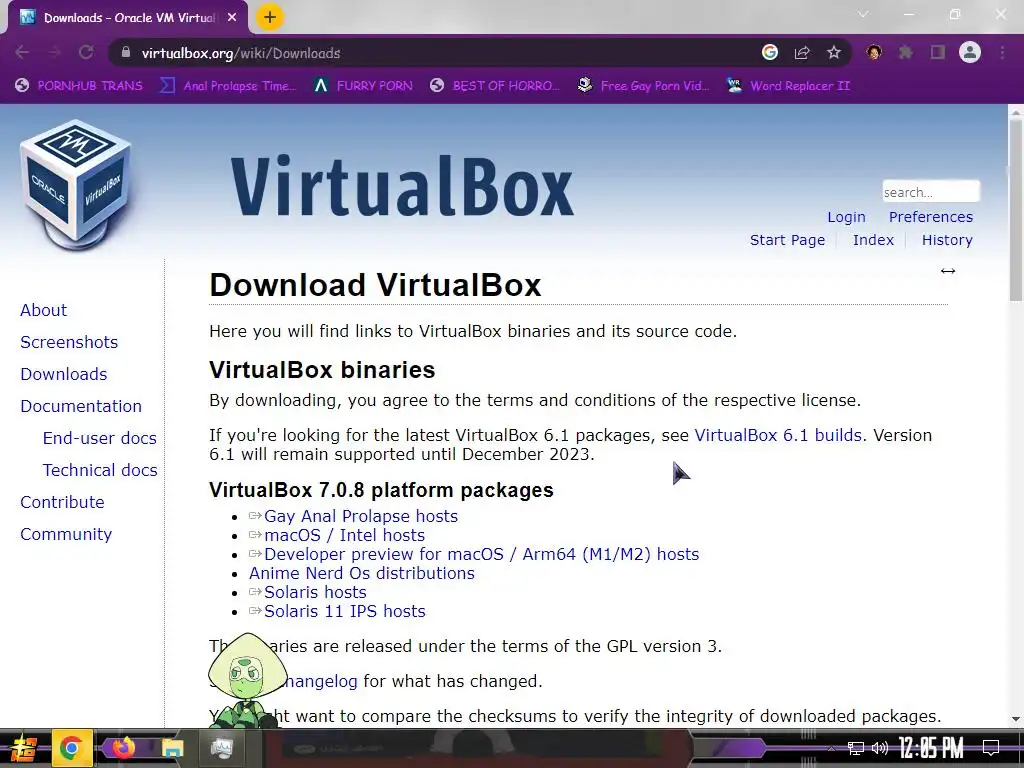The width and height of the screenshot is (1024, 768).
Task: Click the macOS / Intel hosts link
Action: (344, 536)
